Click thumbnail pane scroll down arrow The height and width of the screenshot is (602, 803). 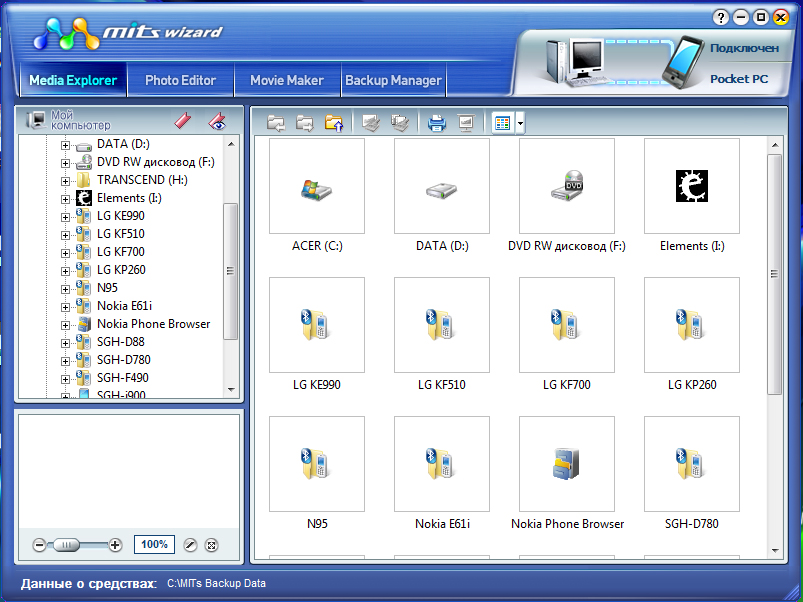coord(775,551)
